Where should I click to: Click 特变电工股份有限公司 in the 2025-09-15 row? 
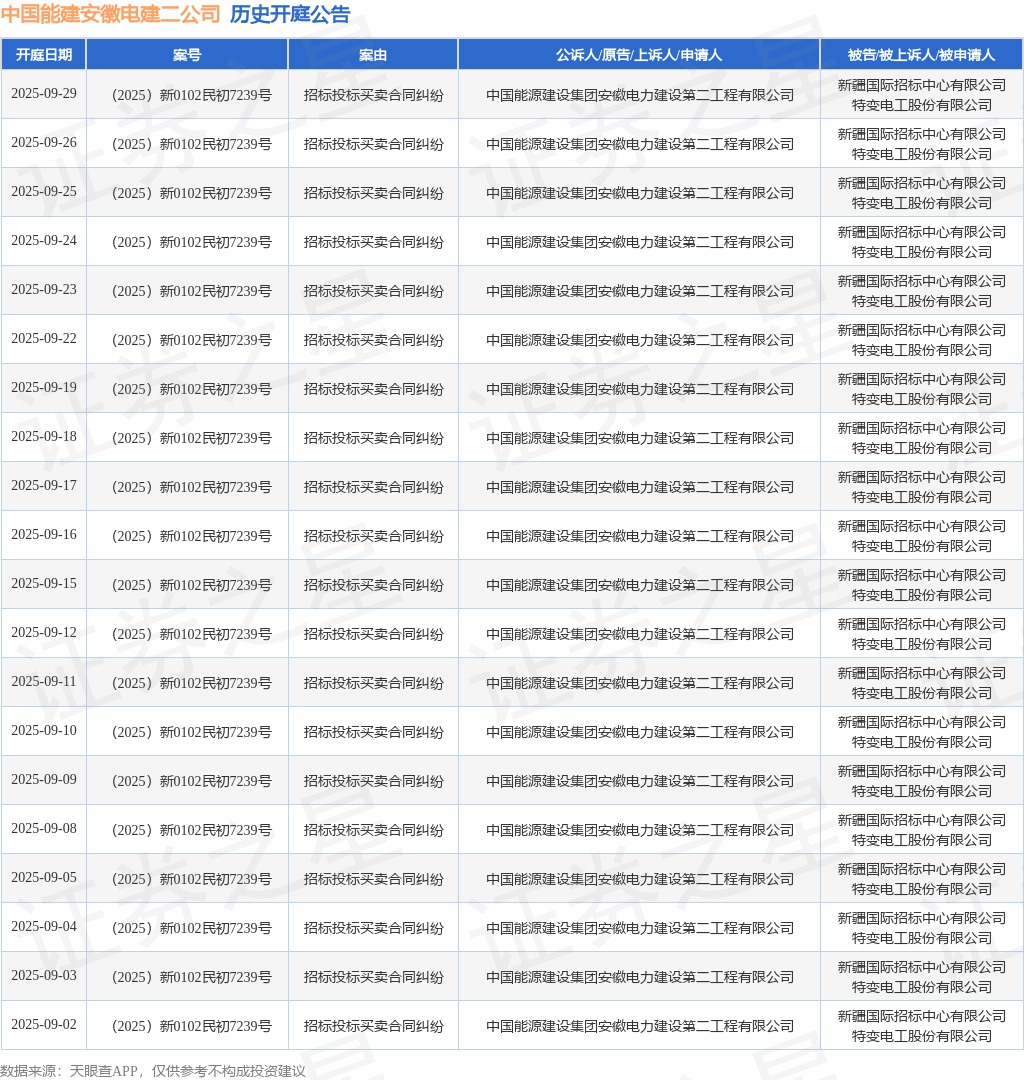click(921, 594)
